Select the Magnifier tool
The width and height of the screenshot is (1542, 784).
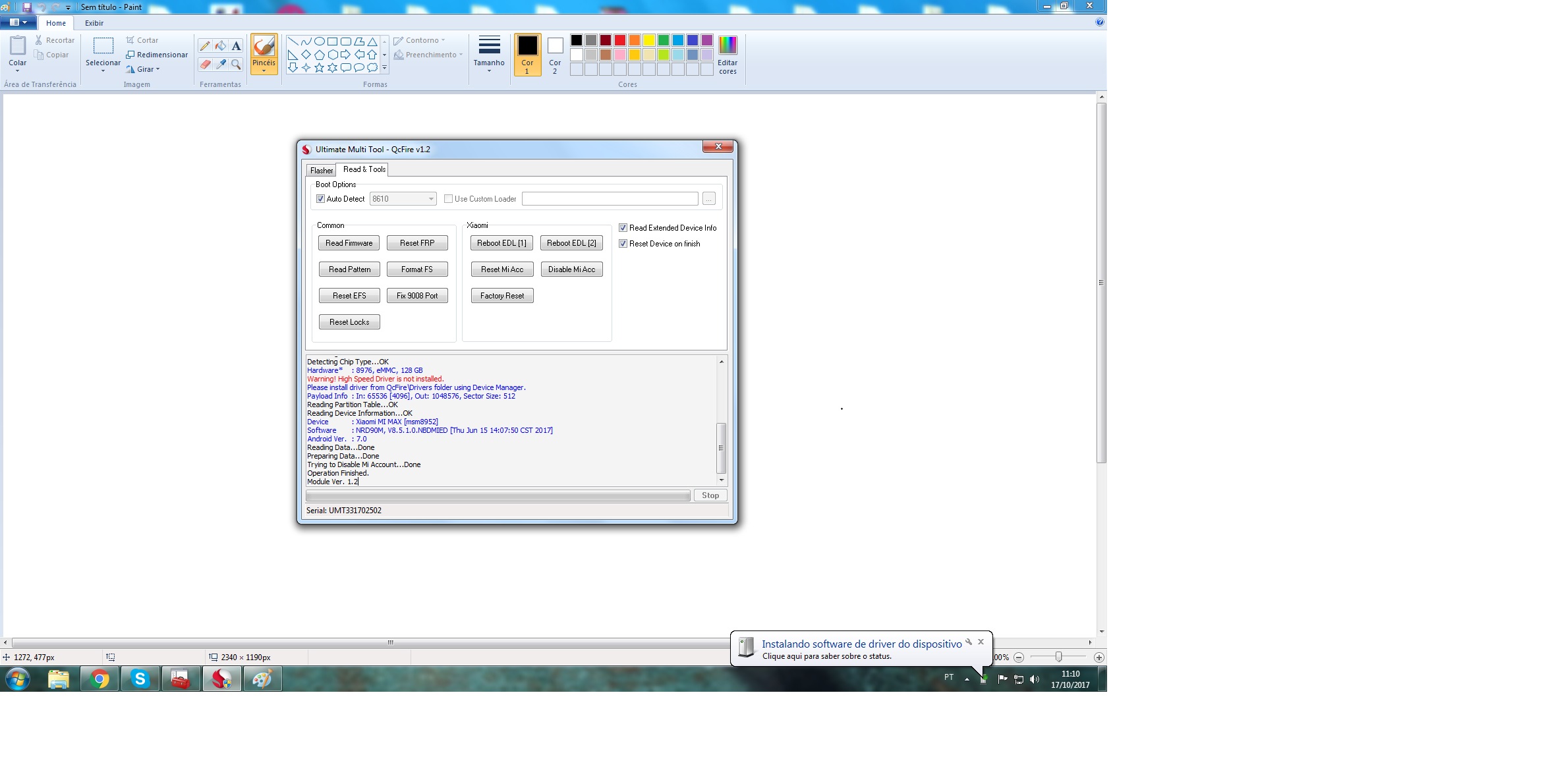(237, 65)
